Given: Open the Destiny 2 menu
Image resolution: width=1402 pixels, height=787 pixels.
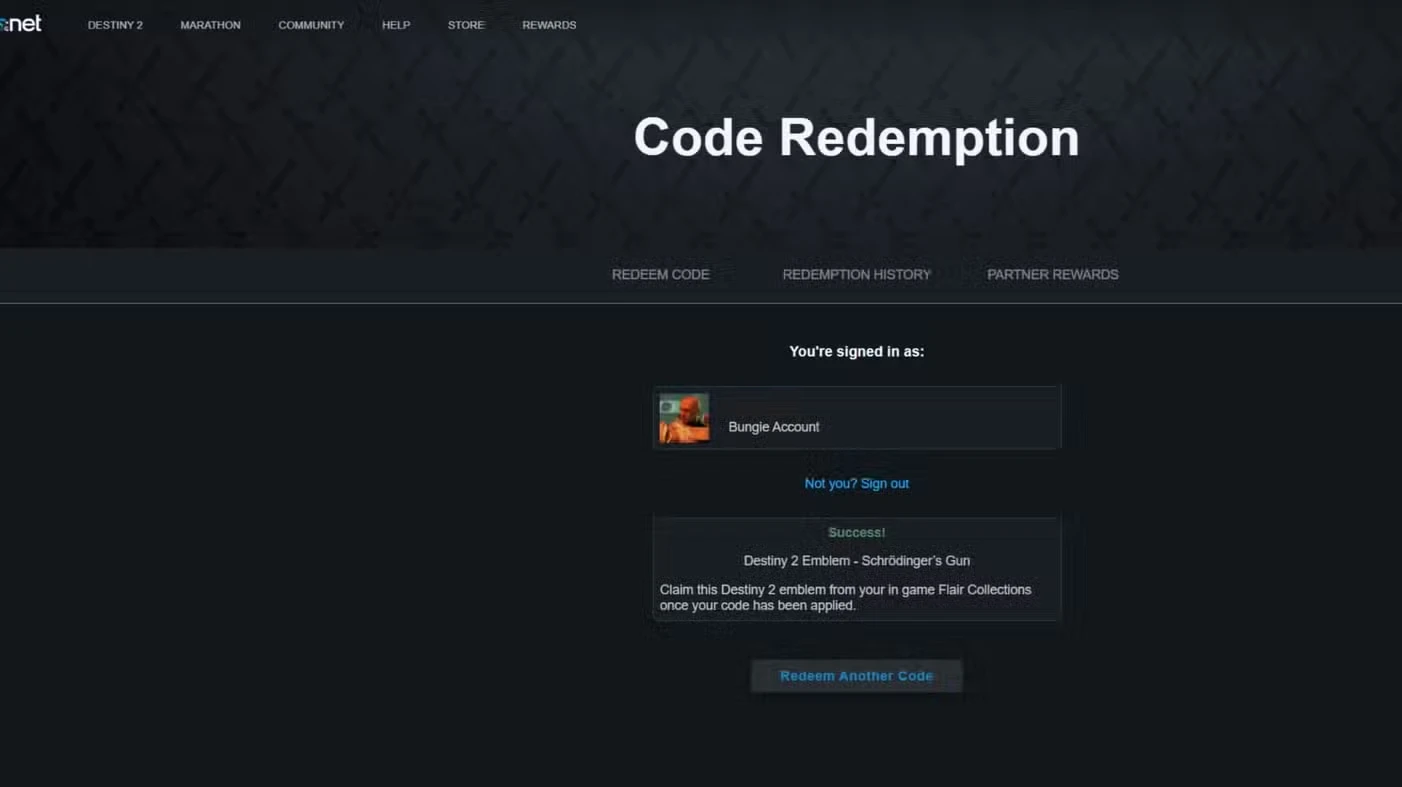Looking at the screenshot, I should point(115,25).
